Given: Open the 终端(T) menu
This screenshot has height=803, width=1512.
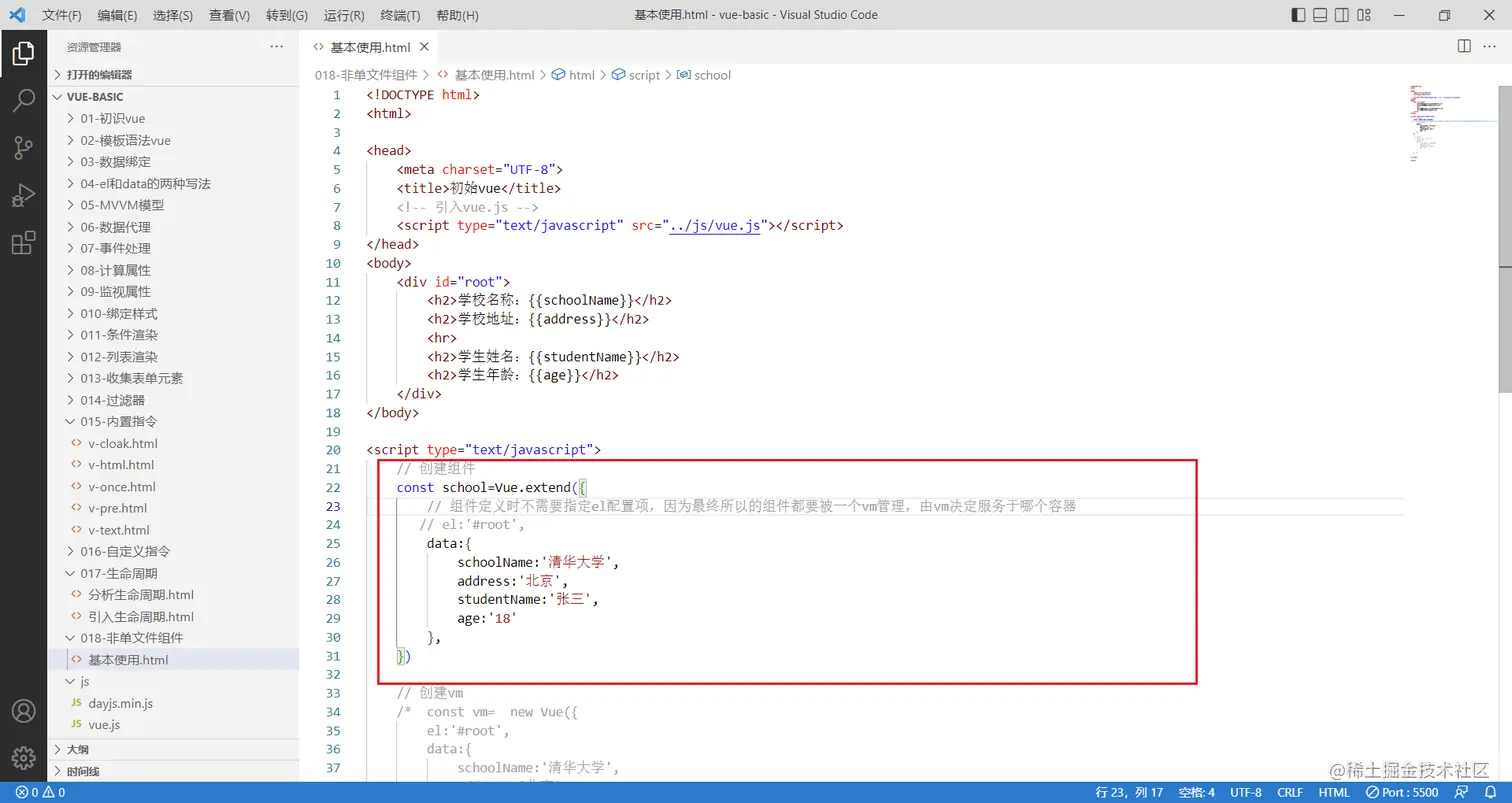Looking at the screenshot, I should 401,15.
